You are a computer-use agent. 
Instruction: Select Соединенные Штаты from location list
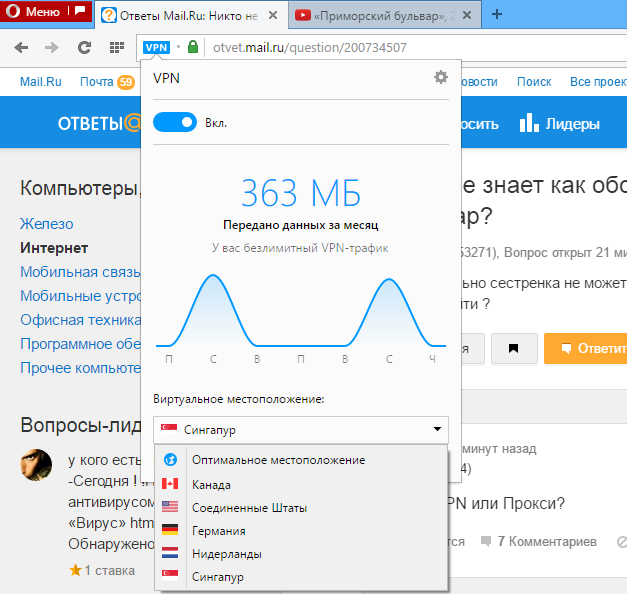[301, 508]
